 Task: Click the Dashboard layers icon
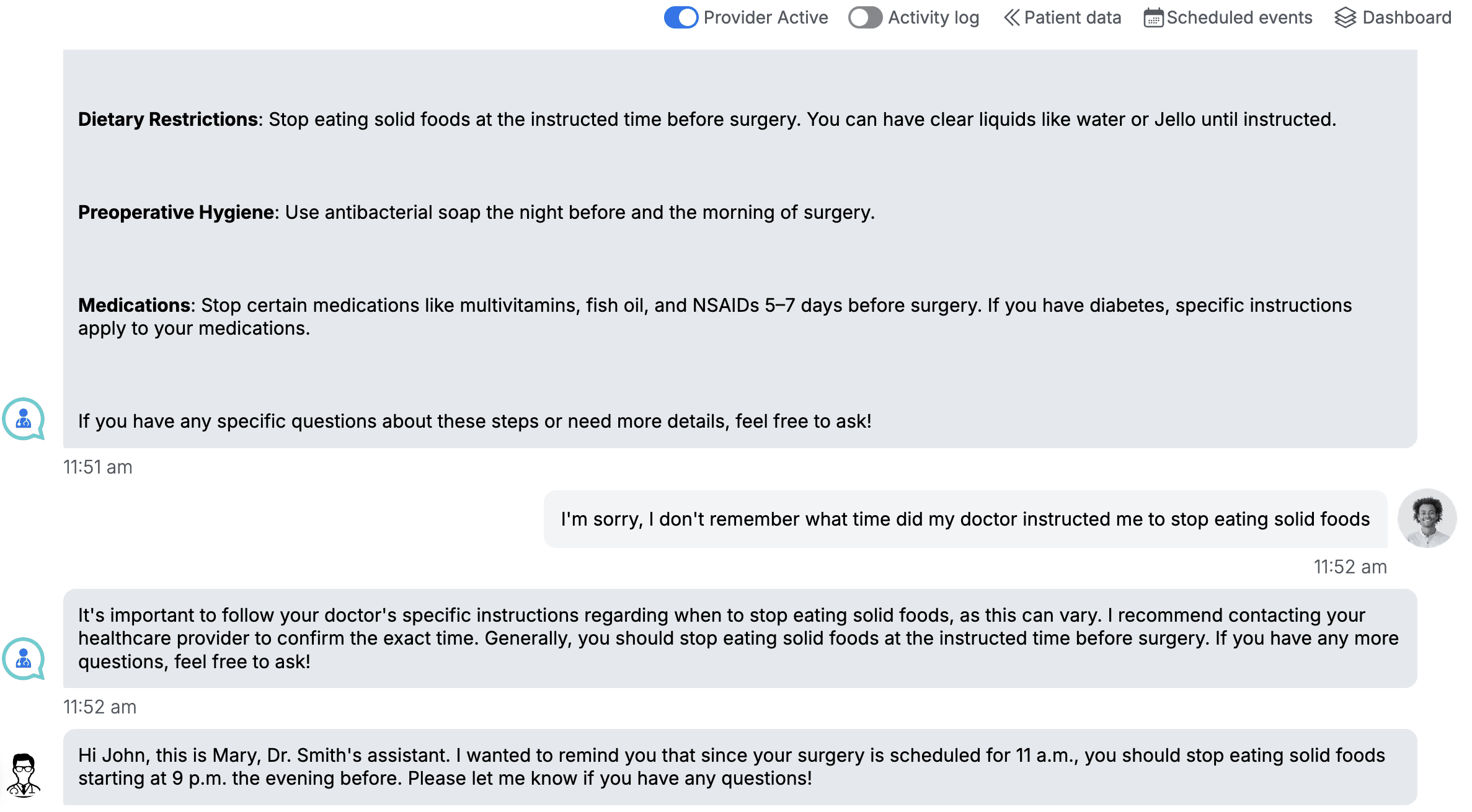click(1346, 17)
